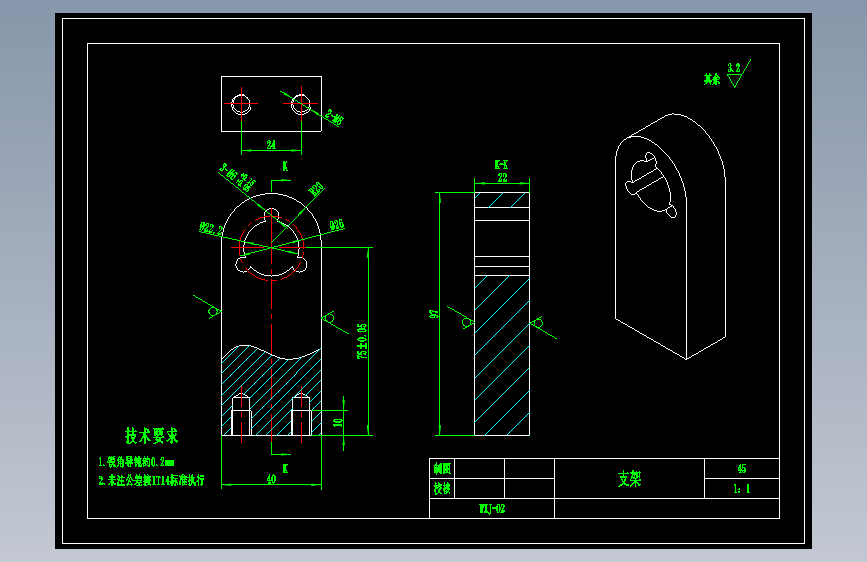Click the "支架" part name
Image resolution: width=867 pixels, height=562 pixels.
click(629, 478)
